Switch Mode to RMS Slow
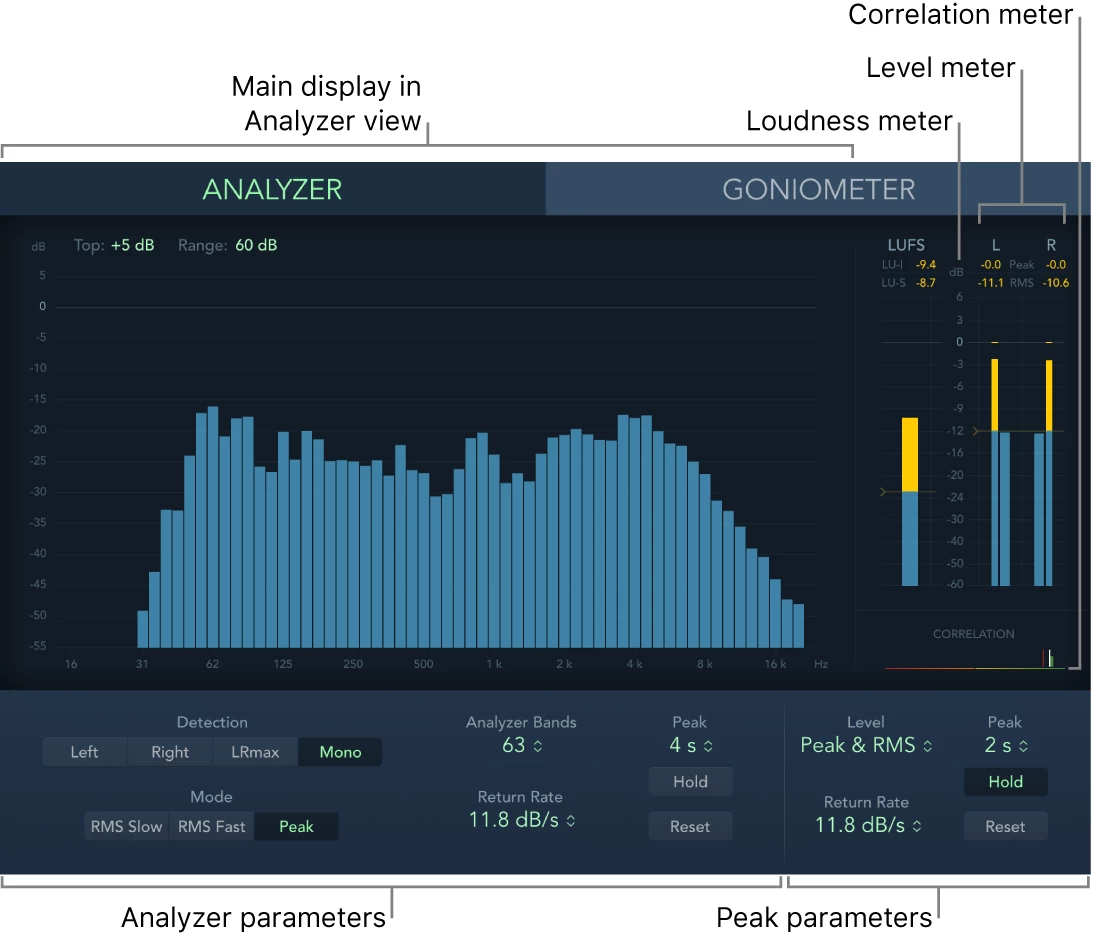The image size is (1093, 939). [126, 826]
